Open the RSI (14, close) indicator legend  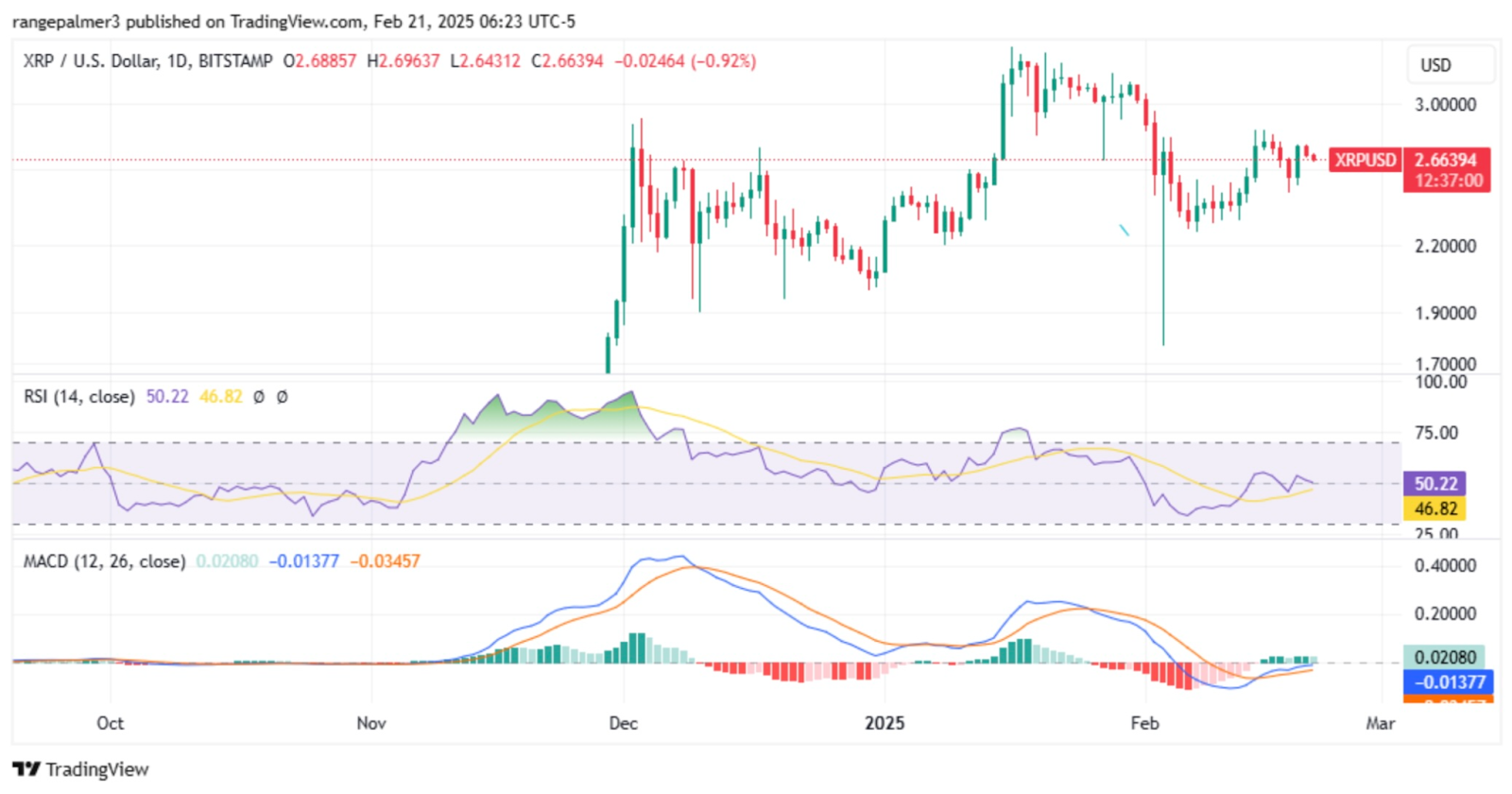tap(78, 397)
